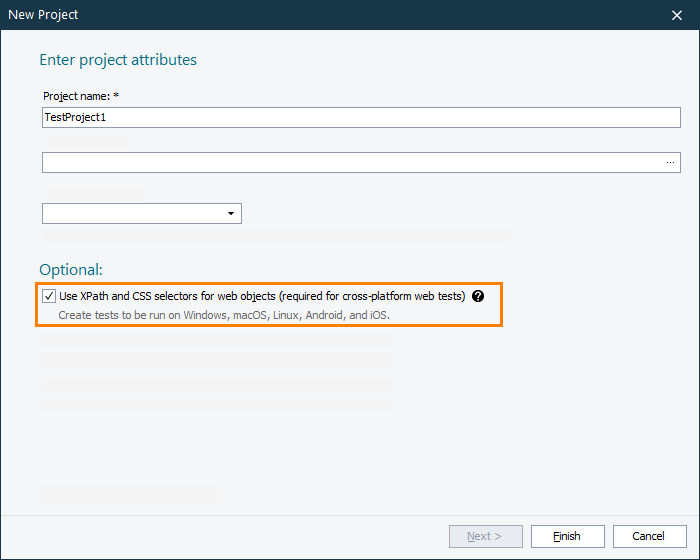Image resolution: width=700 pixels, height=560 pixels.
Task: Click the required asterisk beside Project name
Action: (x=116, y=96)
